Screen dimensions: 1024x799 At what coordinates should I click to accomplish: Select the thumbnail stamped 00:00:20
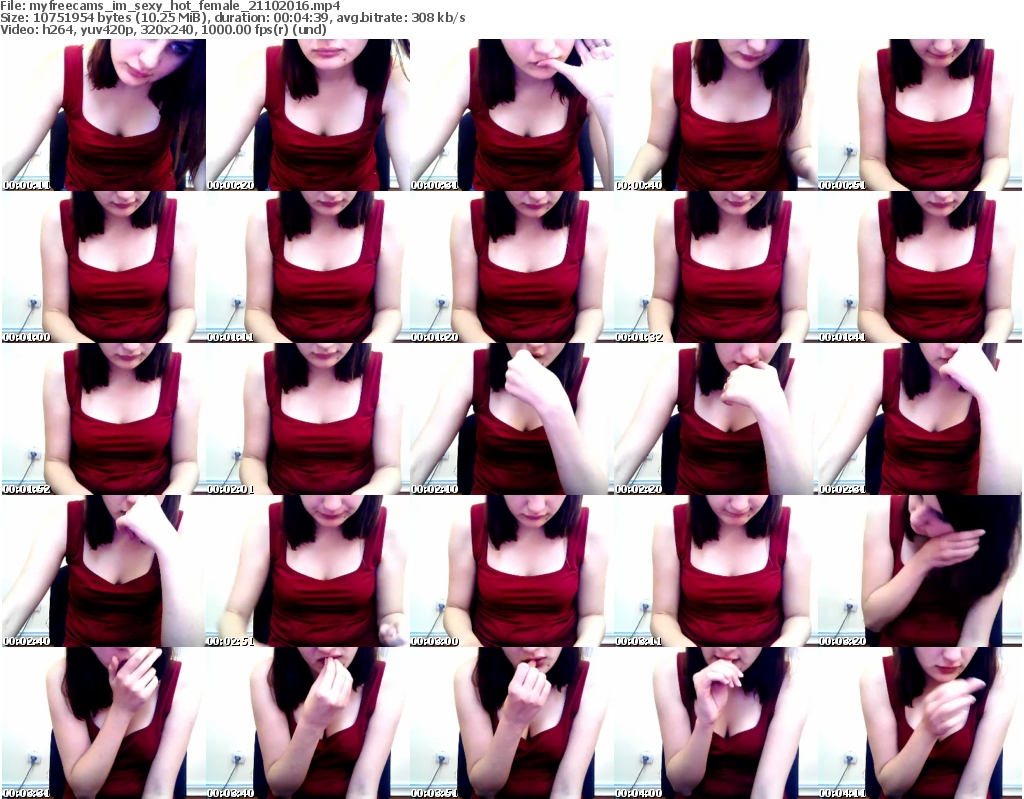[x=308, y=115]
